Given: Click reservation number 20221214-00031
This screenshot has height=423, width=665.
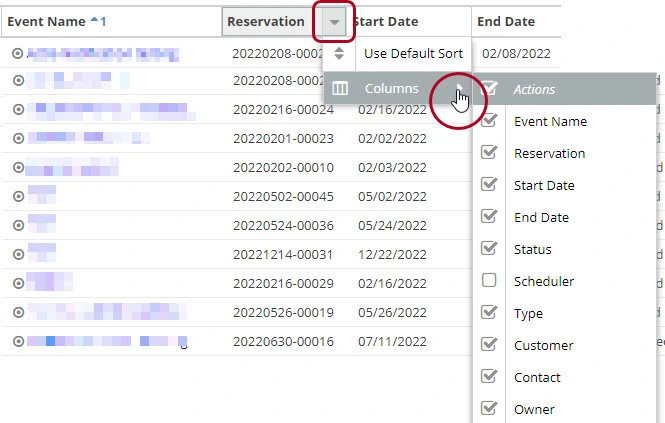Looking at the screenshot, I should pyautogui.click(x=283, y=255).
